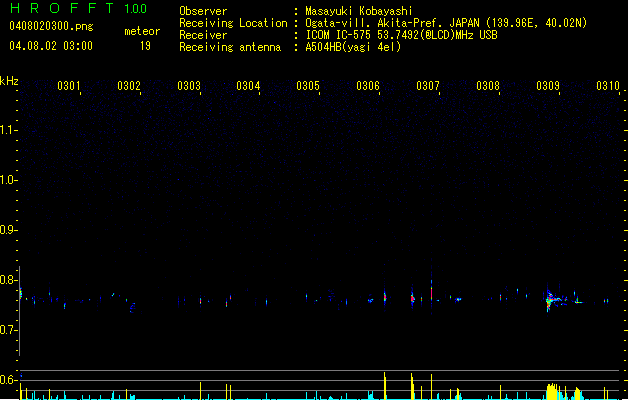The image size is (629, 400).
Task: Click the 0.7 kHz axis label
Action: [x=8, y=330]
